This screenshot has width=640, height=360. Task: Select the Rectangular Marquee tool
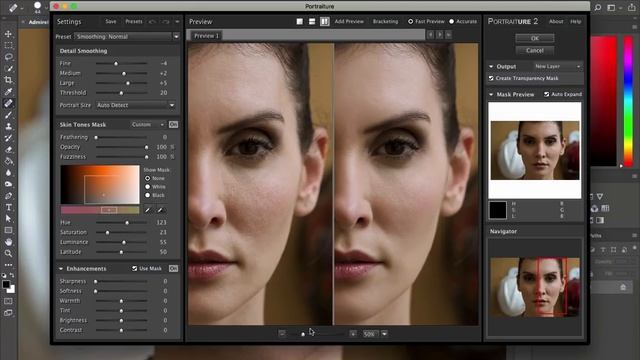8,45
